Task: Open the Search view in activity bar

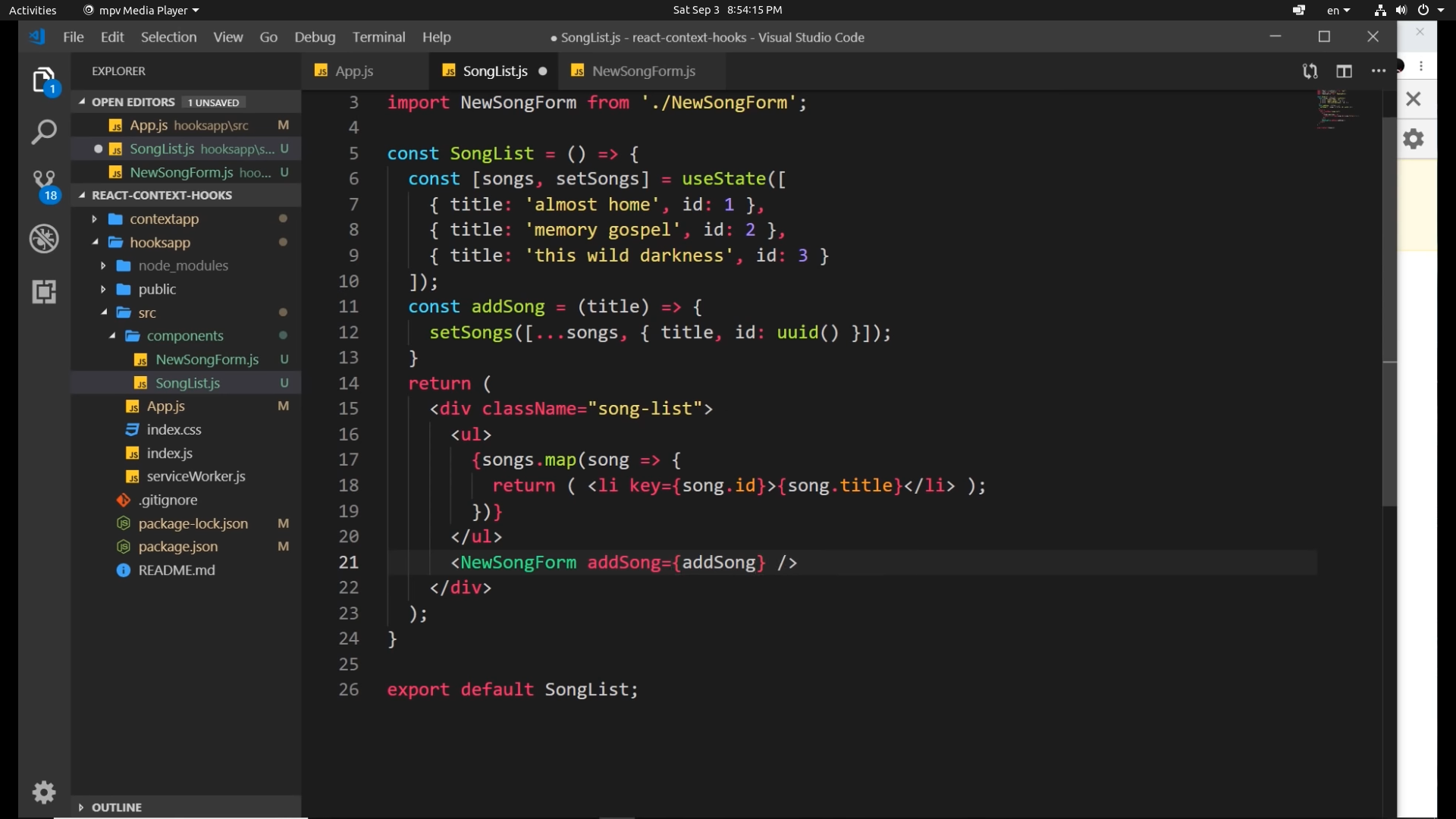Action: click(44, 132)
